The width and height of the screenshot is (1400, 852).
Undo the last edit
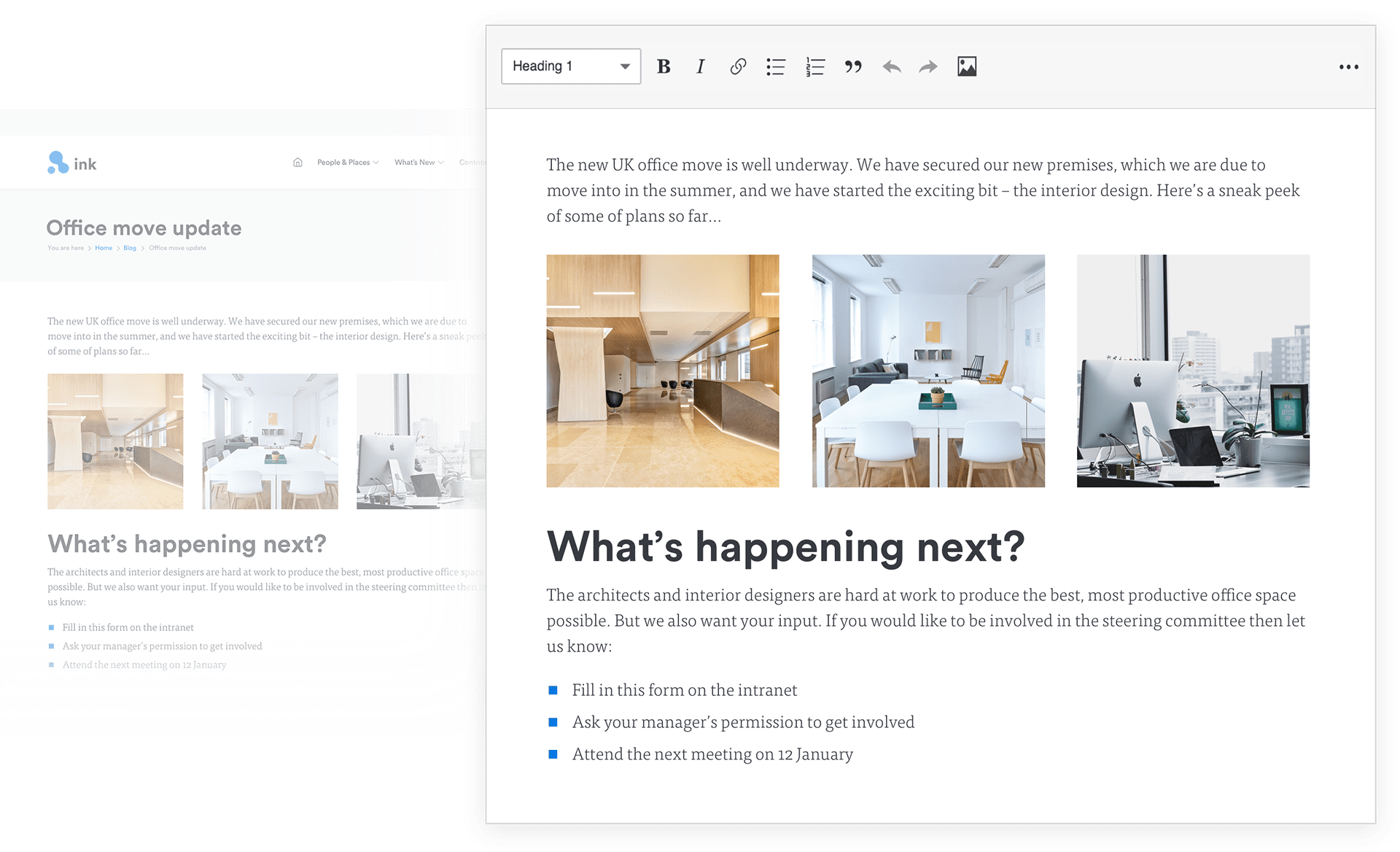891,66
